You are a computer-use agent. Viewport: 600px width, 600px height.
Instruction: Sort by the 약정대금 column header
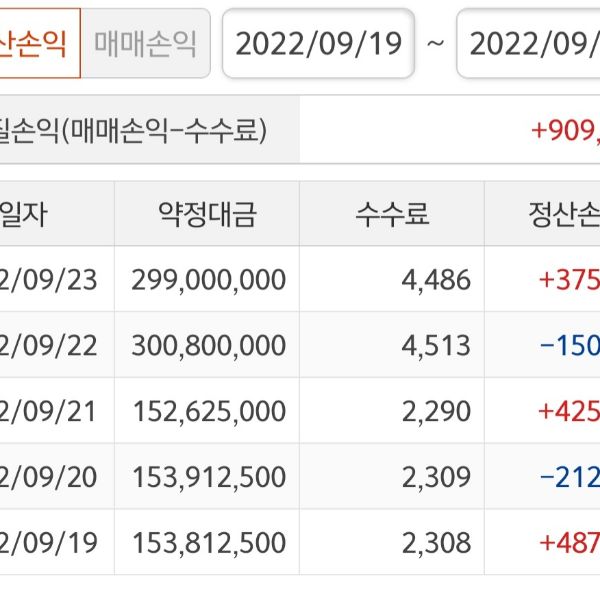point(207,213)
